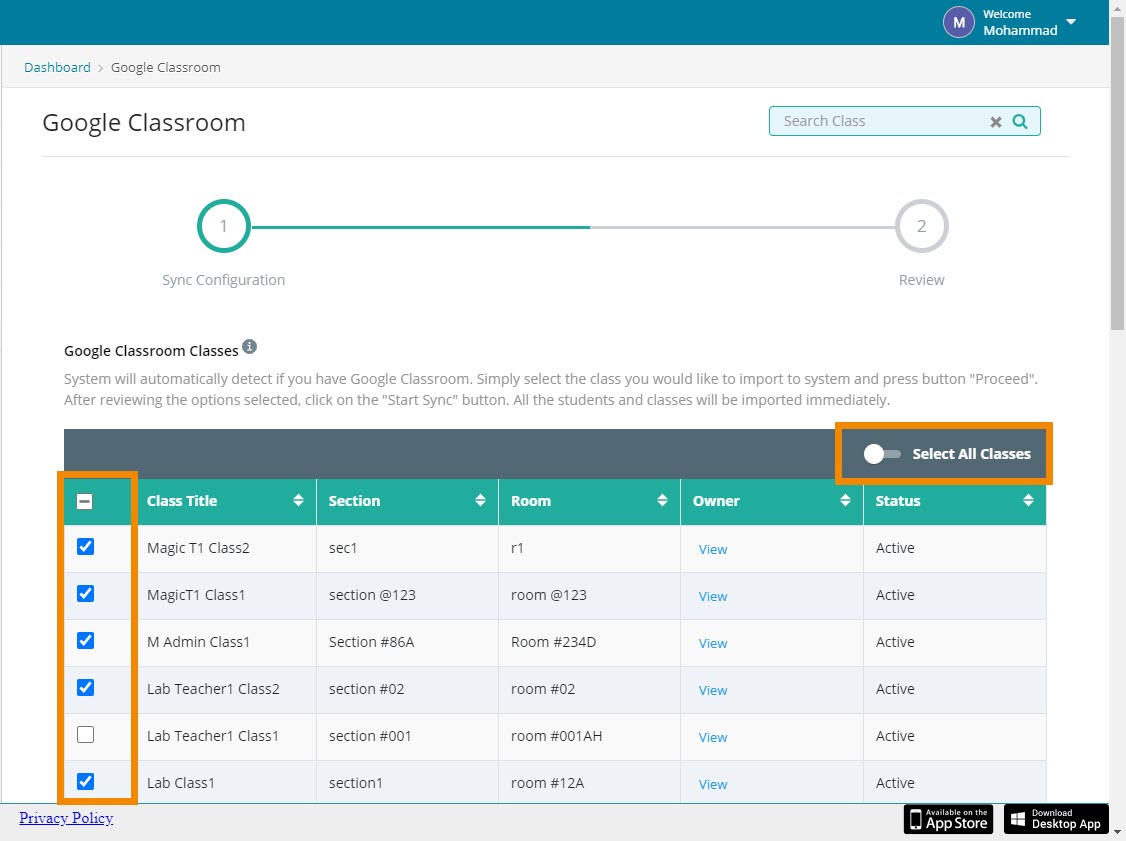Click step 2 Review circle
1126x841 pixels.
click(x=921, y=227)
